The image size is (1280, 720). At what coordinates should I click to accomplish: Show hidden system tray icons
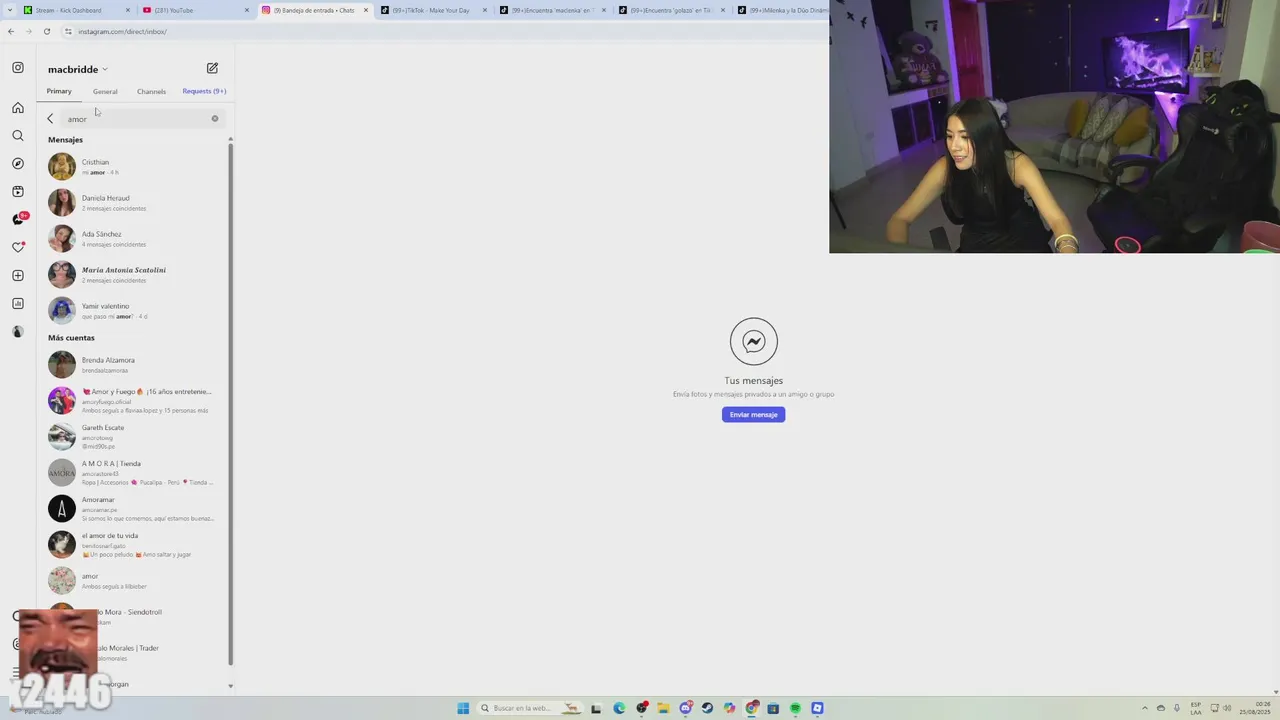[x=1145, y=708]
